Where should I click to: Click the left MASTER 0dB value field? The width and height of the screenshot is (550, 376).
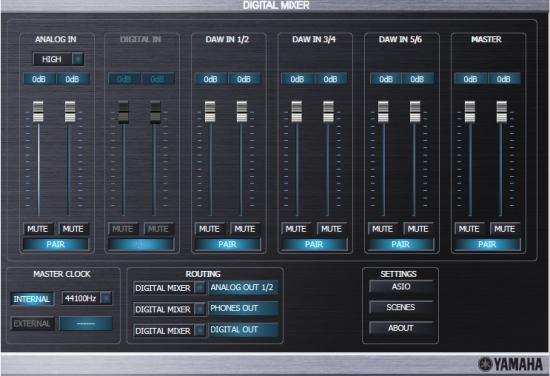(471, 79)
